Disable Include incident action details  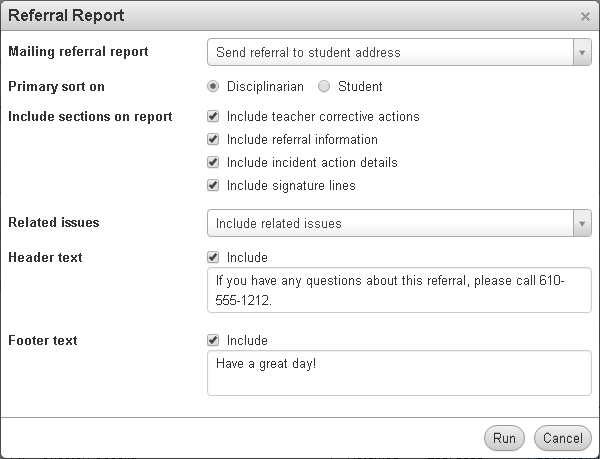click(213, 162)
